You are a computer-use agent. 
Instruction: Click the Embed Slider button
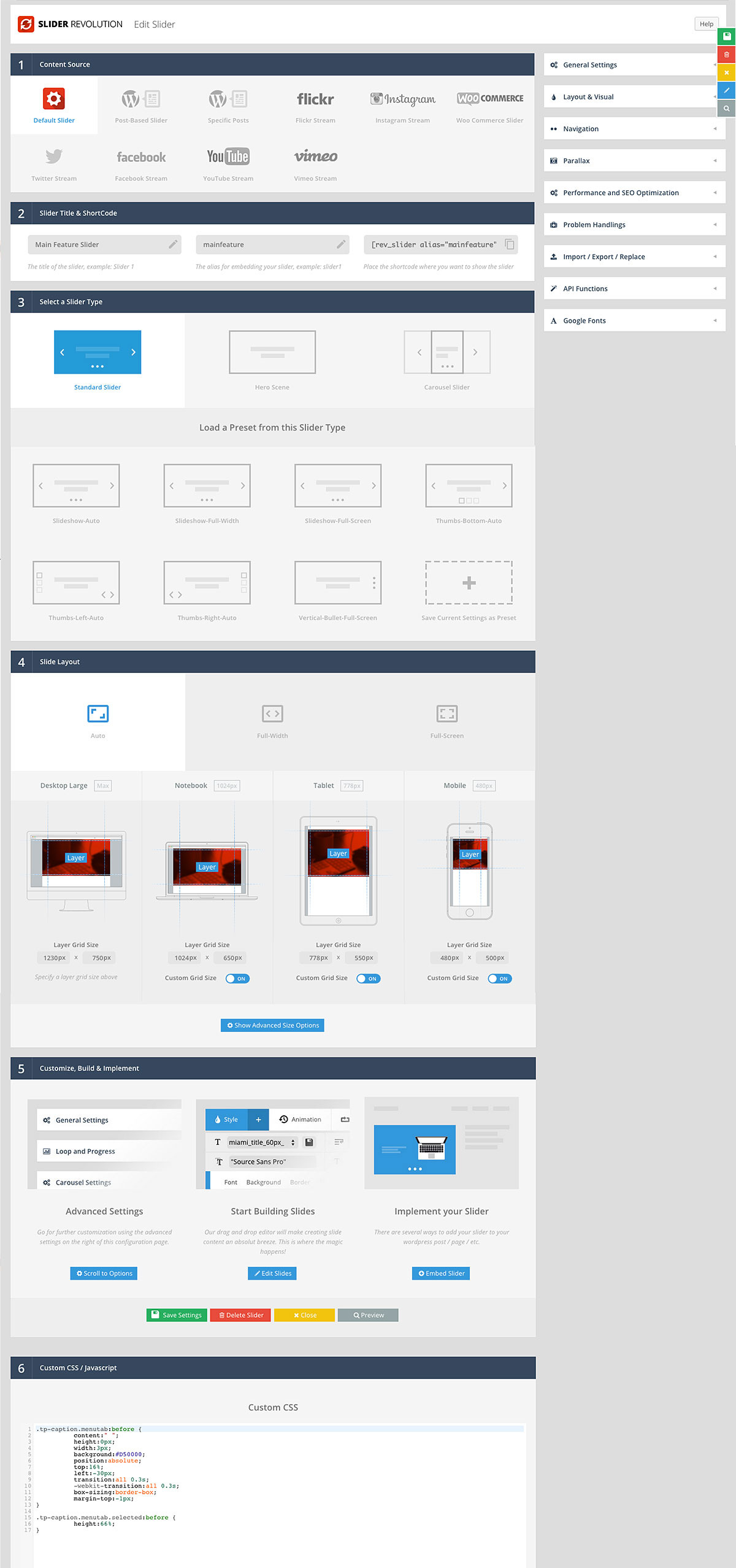point(441,1274)
